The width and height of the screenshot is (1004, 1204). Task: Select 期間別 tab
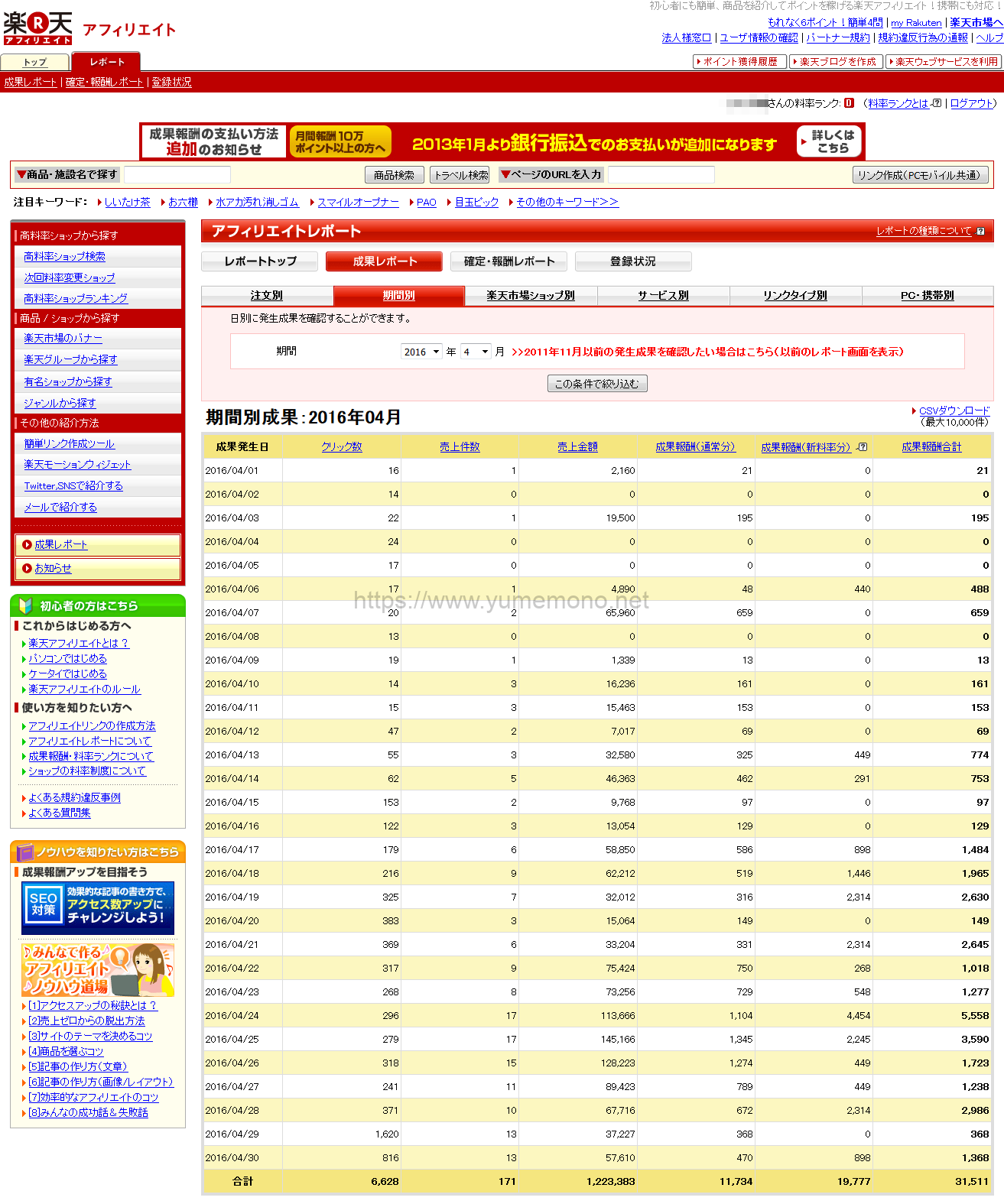click(x=399, y=295)
